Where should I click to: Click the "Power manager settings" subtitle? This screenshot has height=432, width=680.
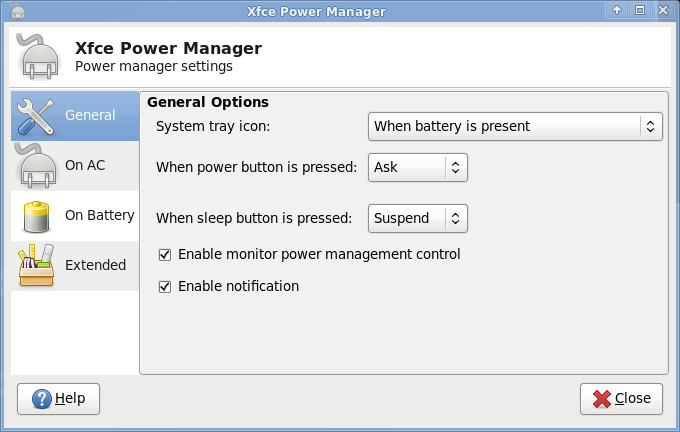(154, 66)
